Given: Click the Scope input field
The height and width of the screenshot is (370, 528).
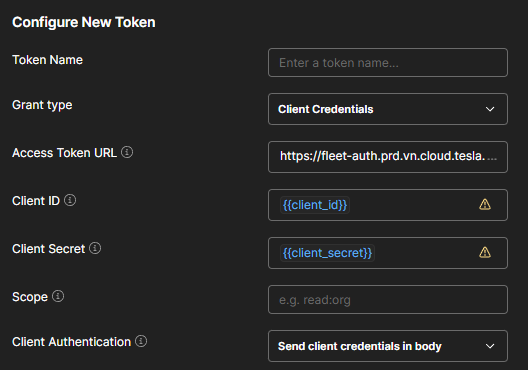Looking at the screenshot, I should point(388,300).
